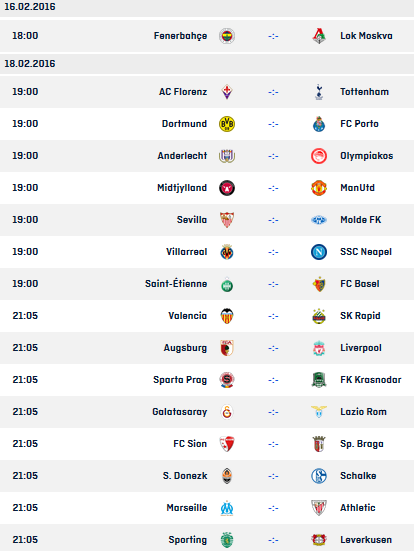Click the Manchester United crest

pos(319,188)
